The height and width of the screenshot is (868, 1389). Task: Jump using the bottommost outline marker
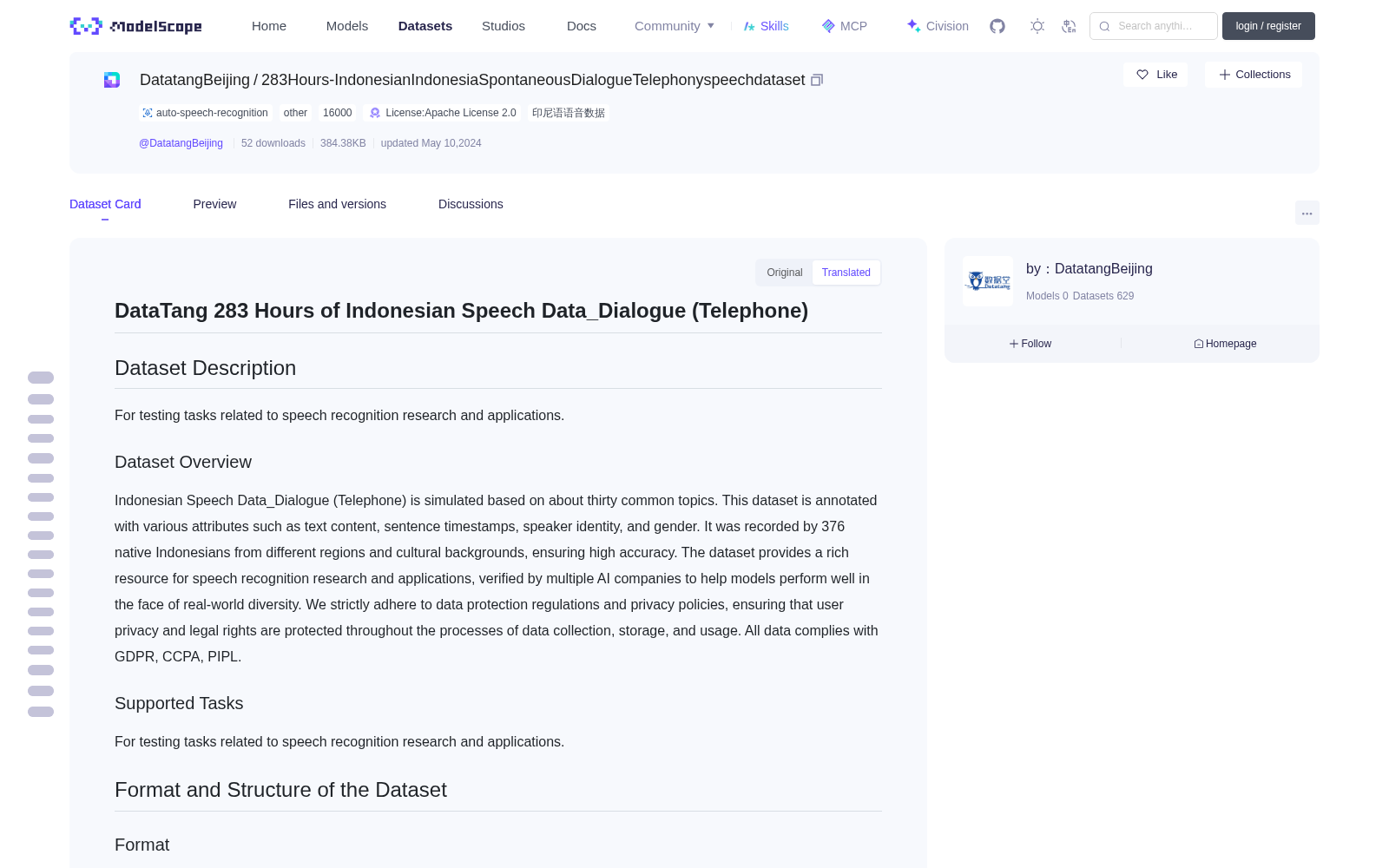[x=41, y=712]
